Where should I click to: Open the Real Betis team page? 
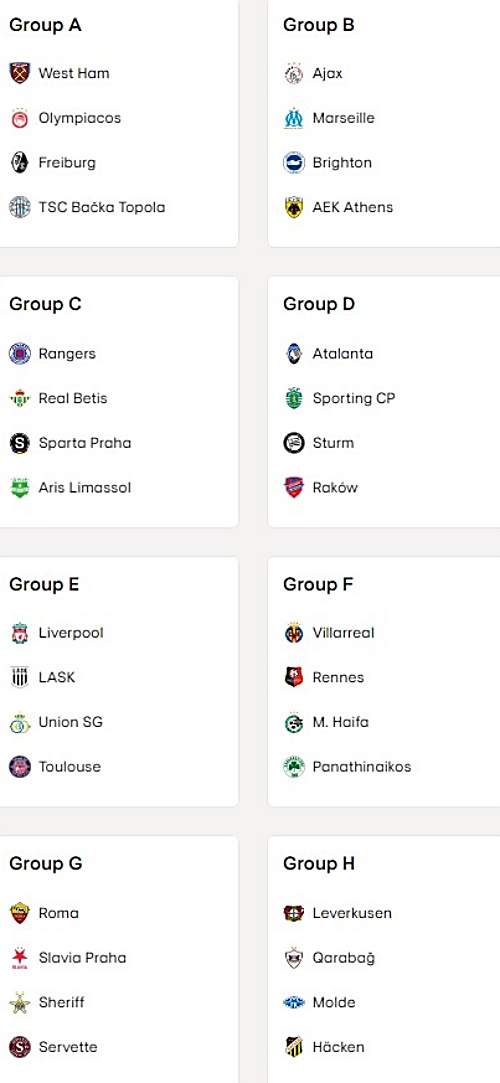(x=73, y=399)
